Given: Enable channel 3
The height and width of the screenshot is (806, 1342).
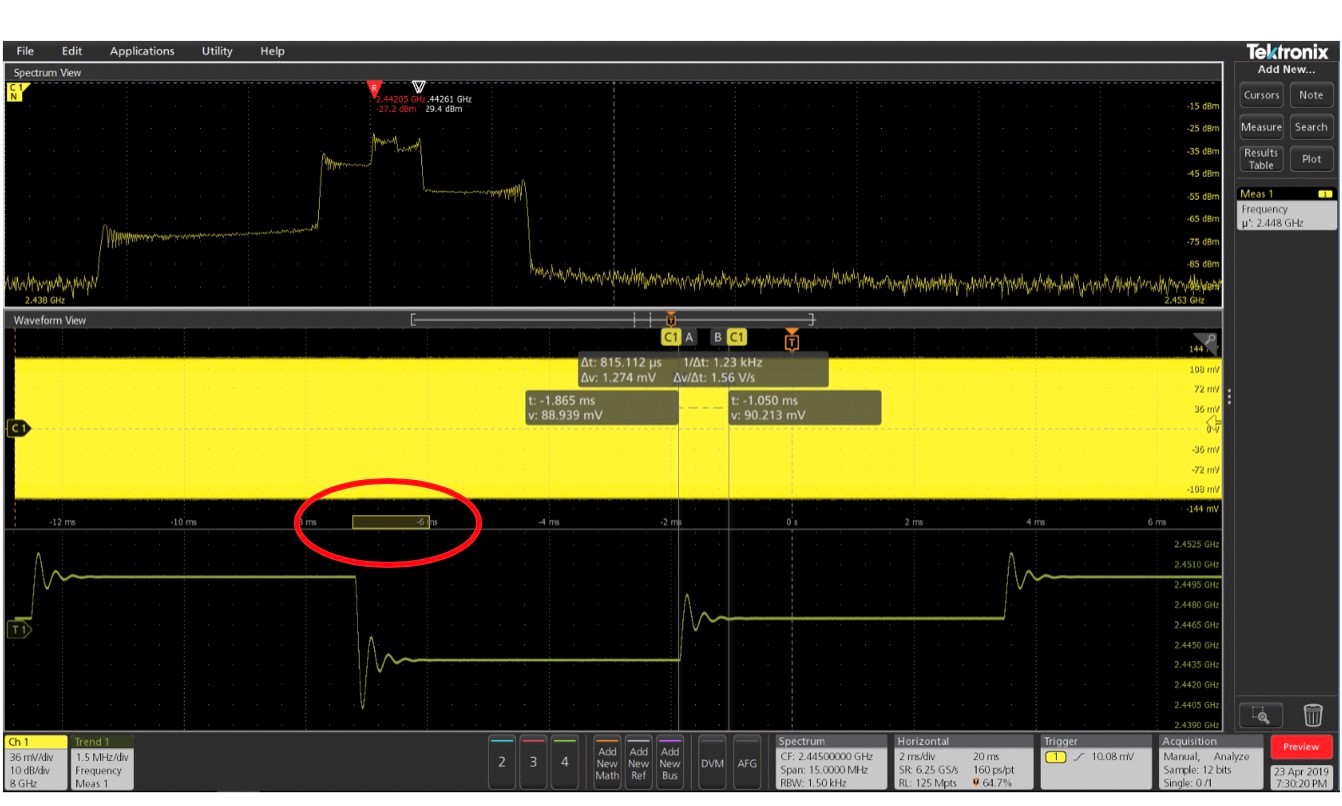Looking at the screenshot, I should pos(533,762).
